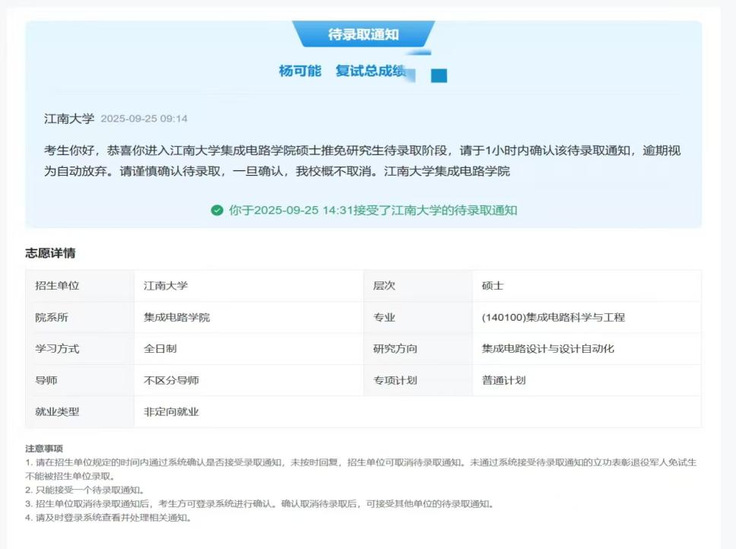
Task: Click the 待录取通知 banner title
Action: tap(363, 35)
